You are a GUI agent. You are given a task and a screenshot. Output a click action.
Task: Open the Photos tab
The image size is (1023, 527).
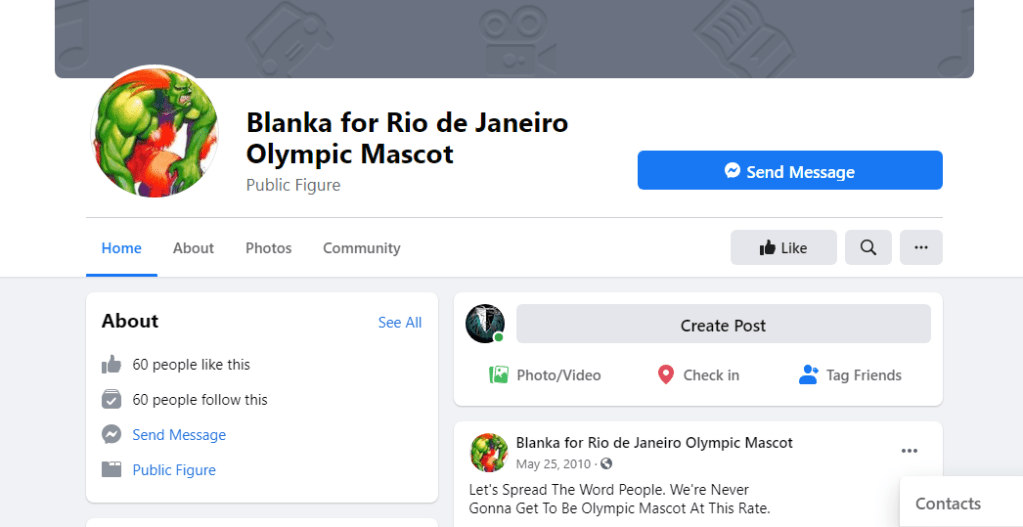pyautogui.click(x=269, y=248)
